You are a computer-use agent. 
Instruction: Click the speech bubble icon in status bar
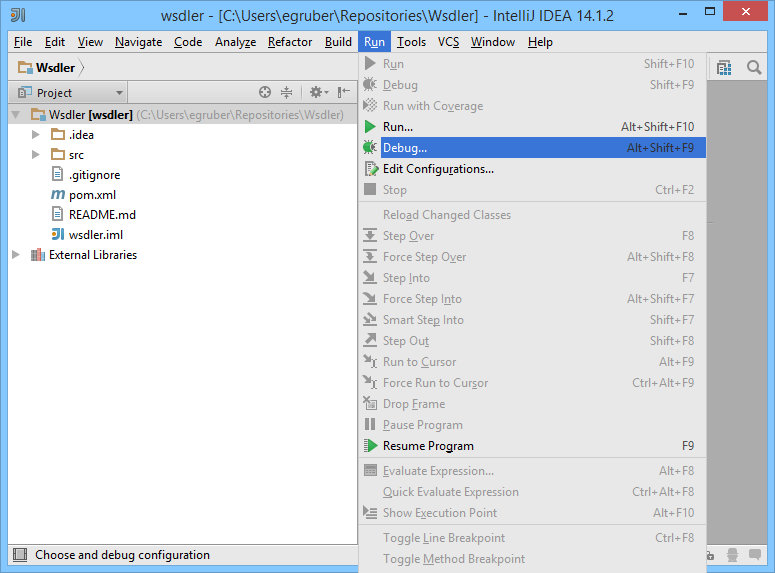click(x=755, y=555)
